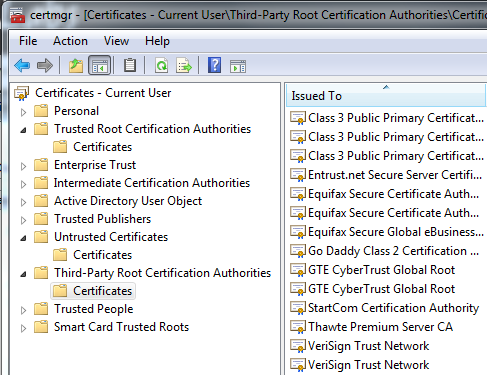Select Enterprise Trust in the tree
The width and height of the screenshot is (487, 375).
[x=95, y=165]
